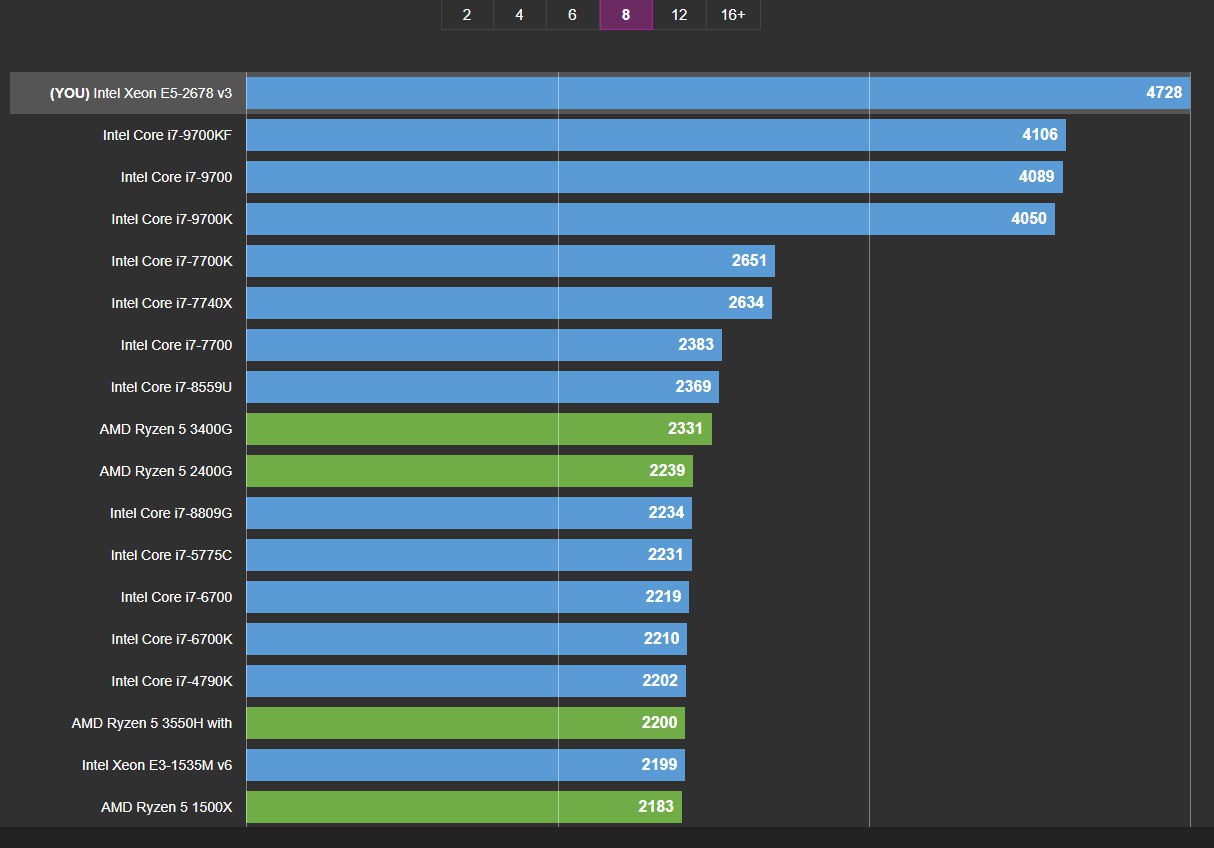Click the Intel Core i7-4790K label
1214x848 pixels.
172,681
